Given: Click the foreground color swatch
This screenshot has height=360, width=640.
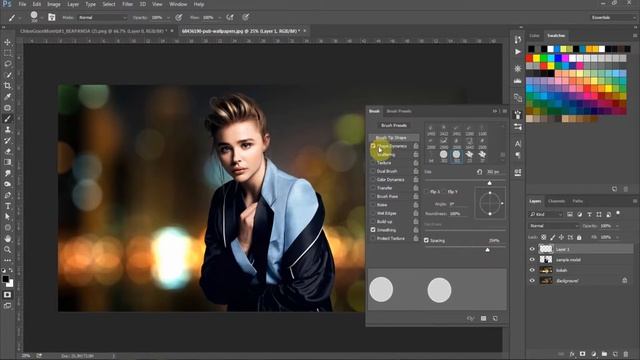Looking at the screenshot, I should (x=5, y=280).
